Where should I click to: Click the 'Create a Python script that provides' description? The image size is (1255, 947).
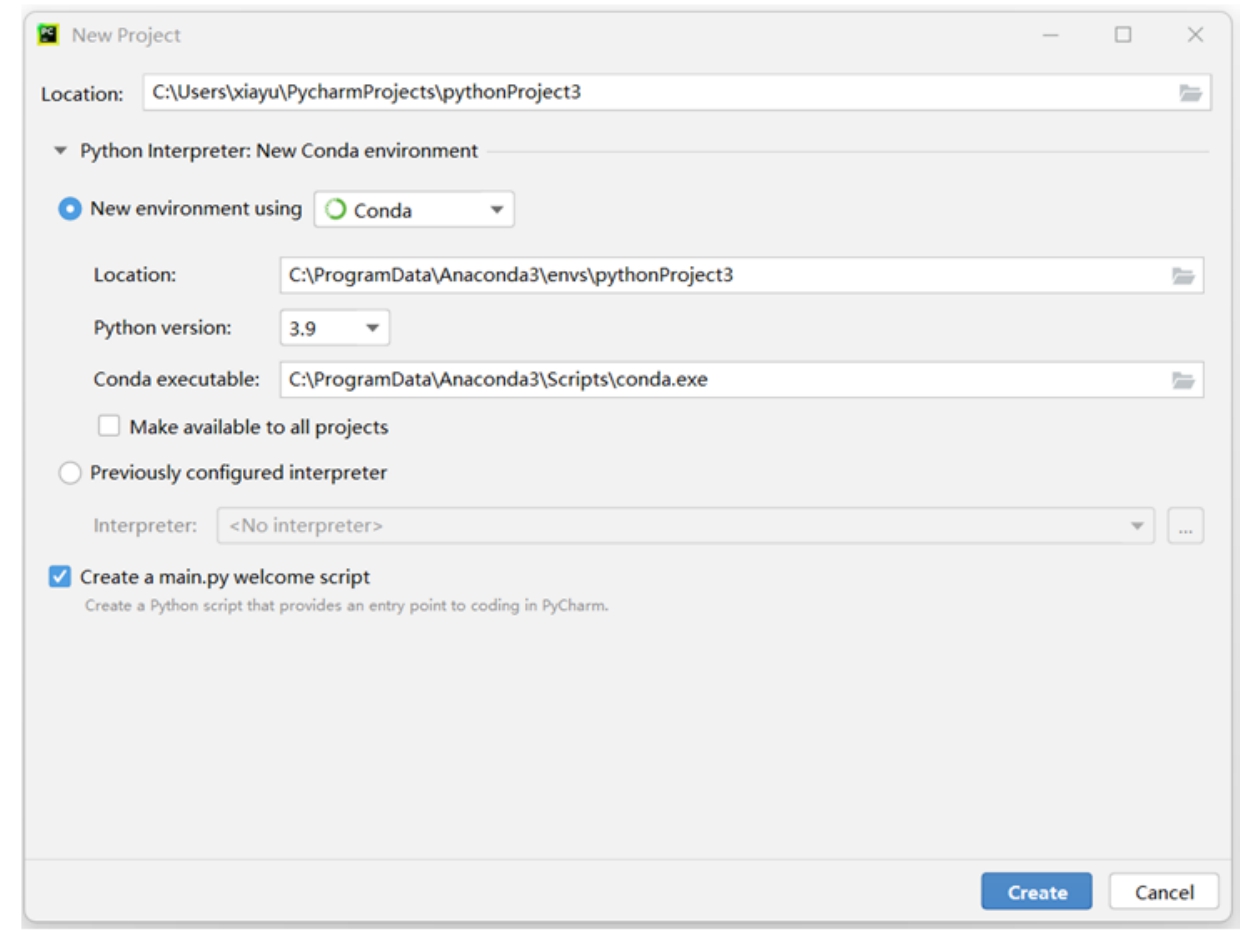click(x=346, y=607)
